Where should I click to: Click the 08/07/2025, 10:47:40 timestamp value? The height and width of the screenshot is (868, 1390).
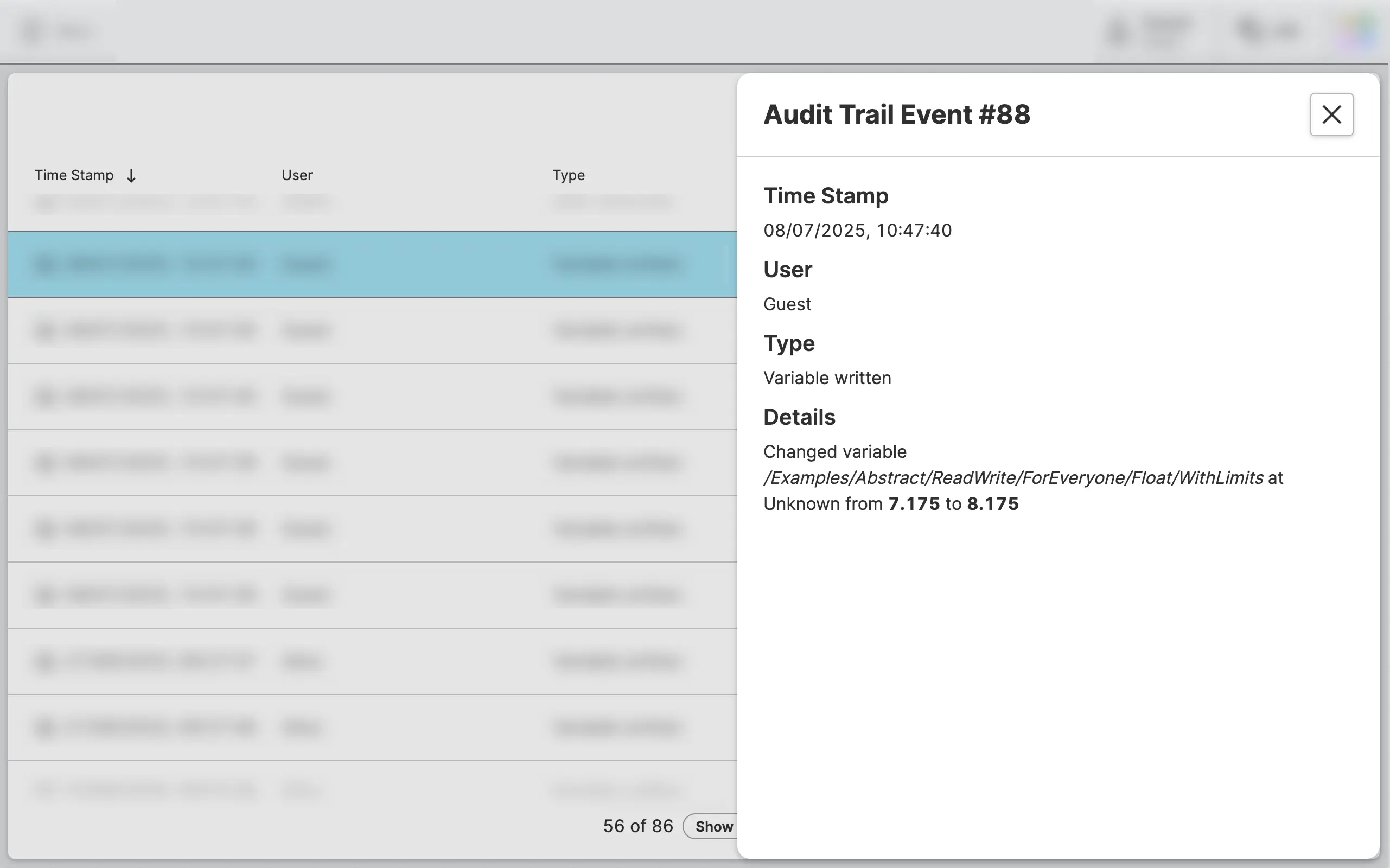coord(857,230)
